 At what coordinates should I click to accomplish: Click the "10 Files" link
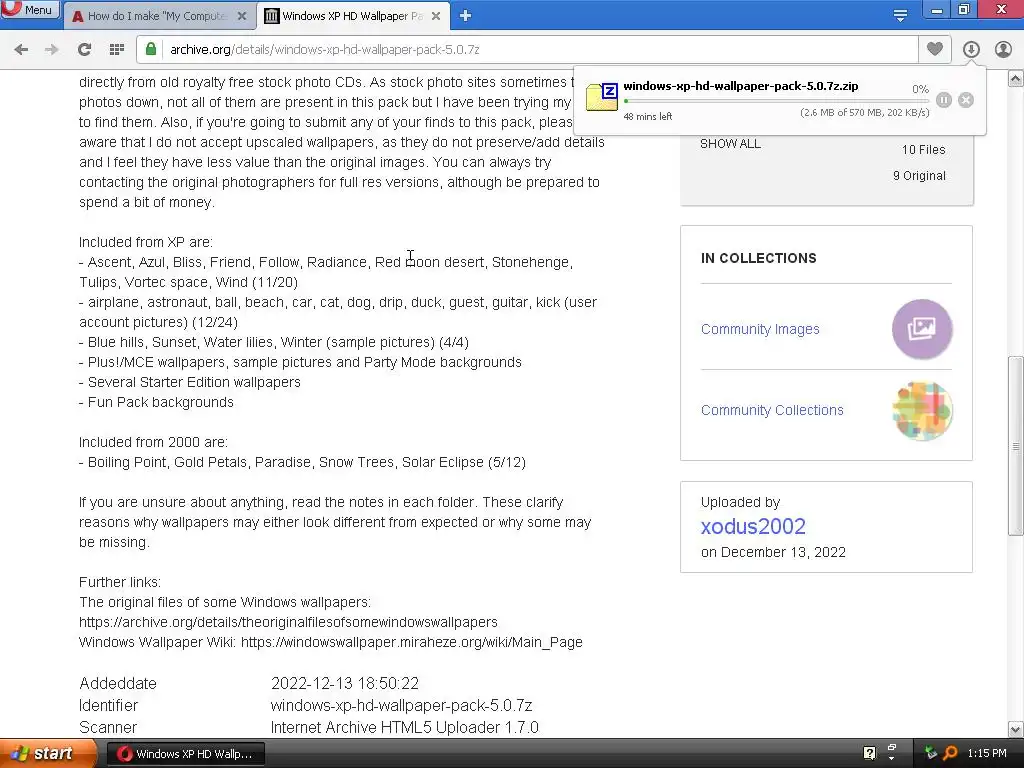coord(923,150)
